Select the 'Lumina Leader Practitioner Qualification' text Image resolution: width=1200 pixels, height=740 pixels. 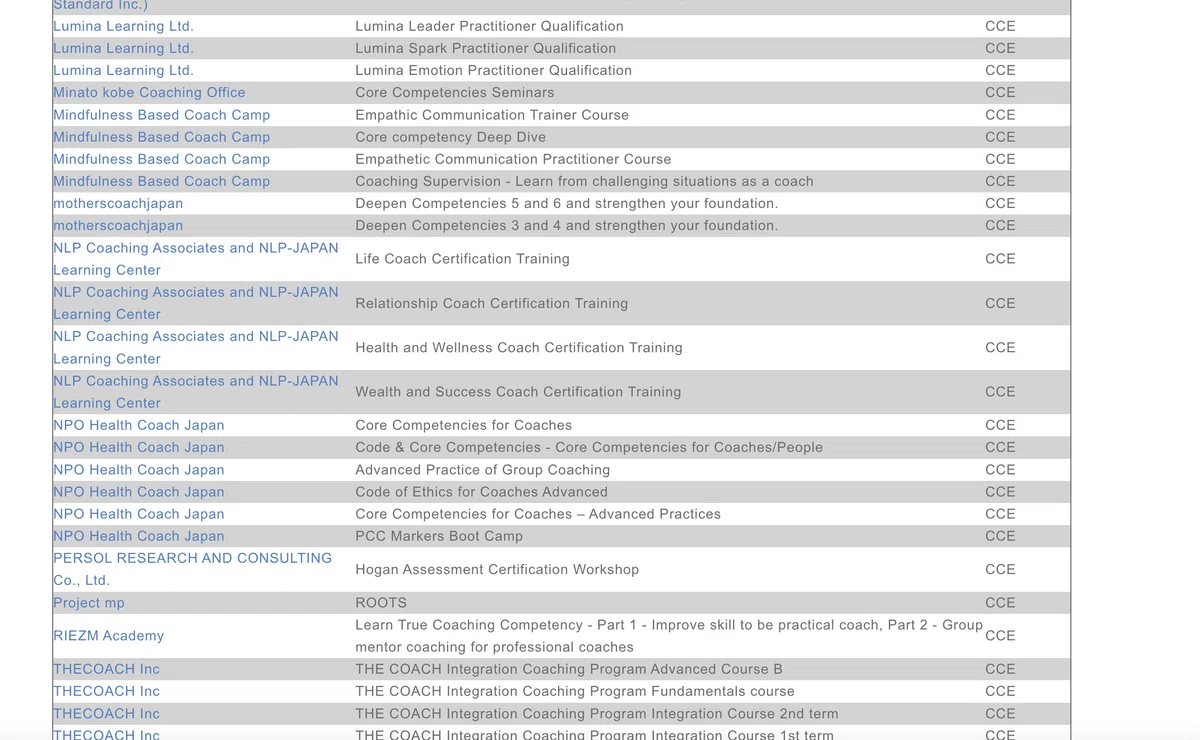point(489,26)
